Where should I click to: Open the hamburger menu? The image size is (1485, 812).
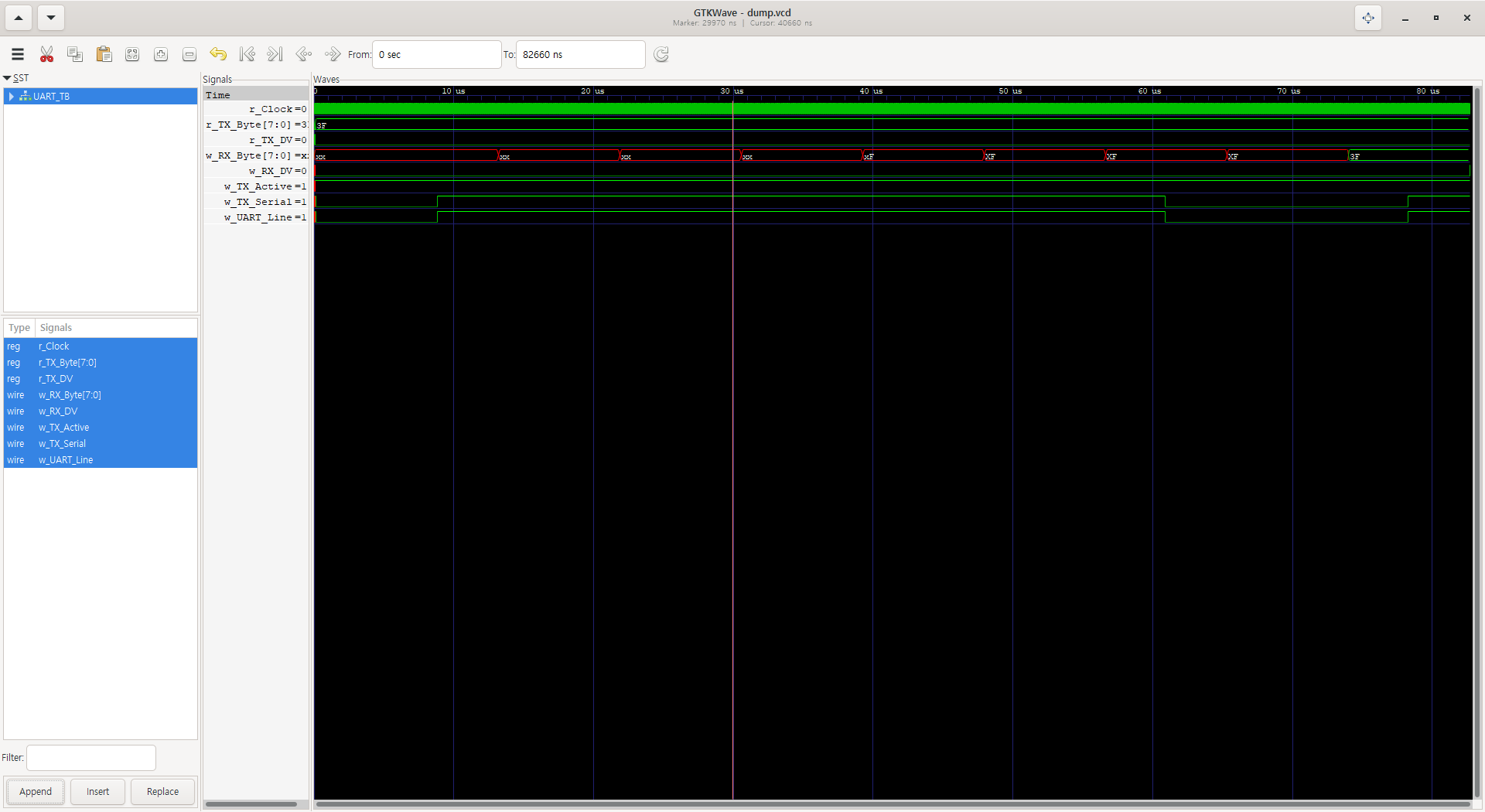click(x=17, y=54)
